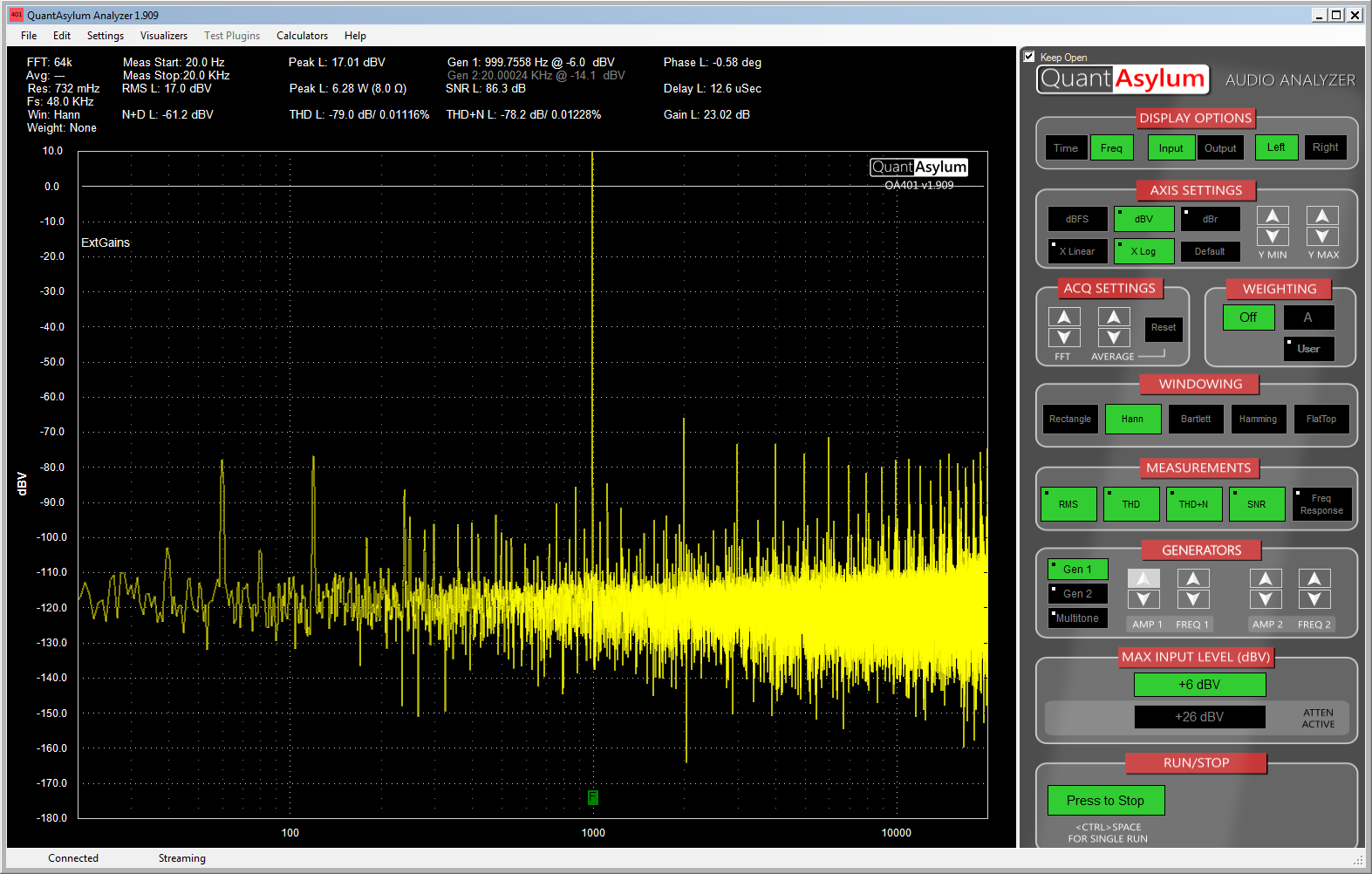This screenshot has height=874, width=1372.
Task: Open the File menu
Action: [29, 36]
